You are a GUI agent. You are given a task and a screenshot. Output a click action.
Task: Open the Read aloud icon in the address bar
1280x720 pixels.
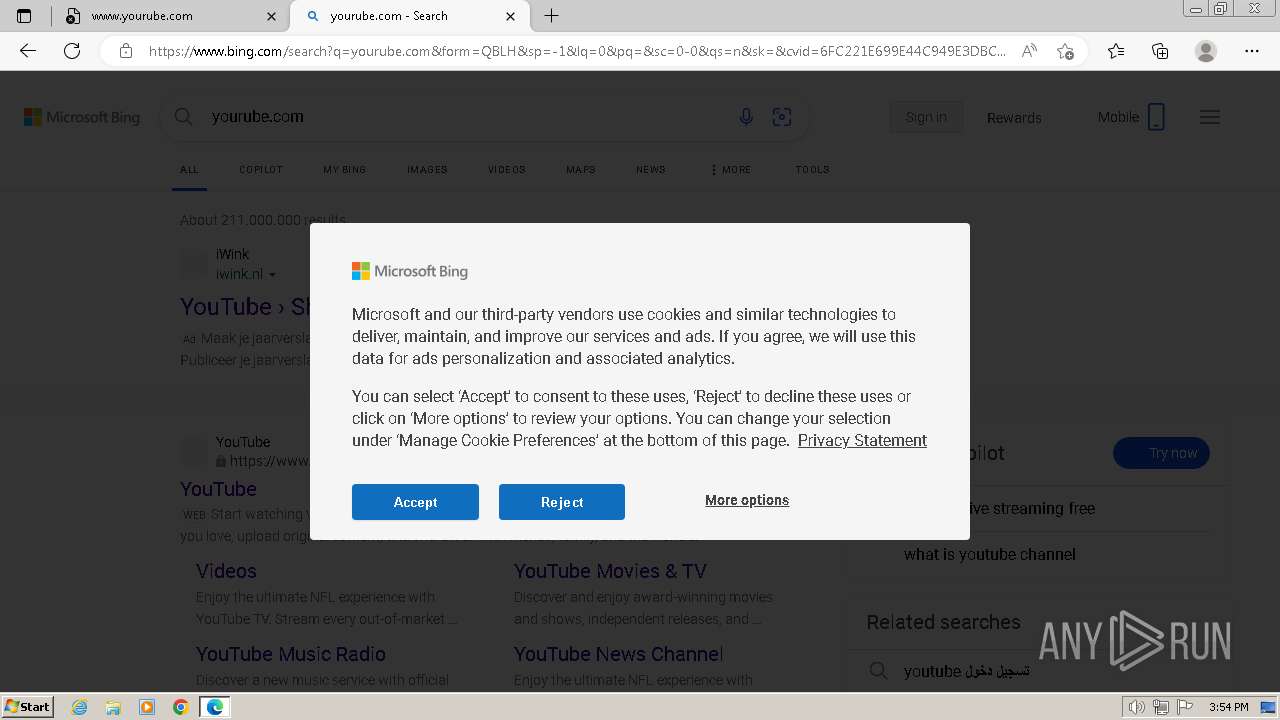tap(1029, 51)
